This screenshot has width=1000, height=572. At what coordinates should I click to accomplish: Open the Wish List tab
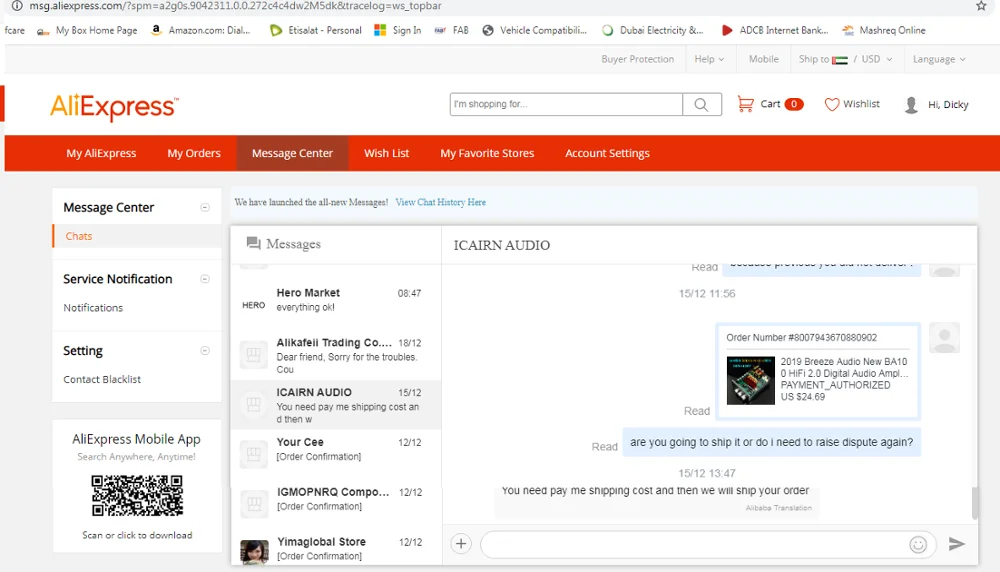(x=386, y=153)
